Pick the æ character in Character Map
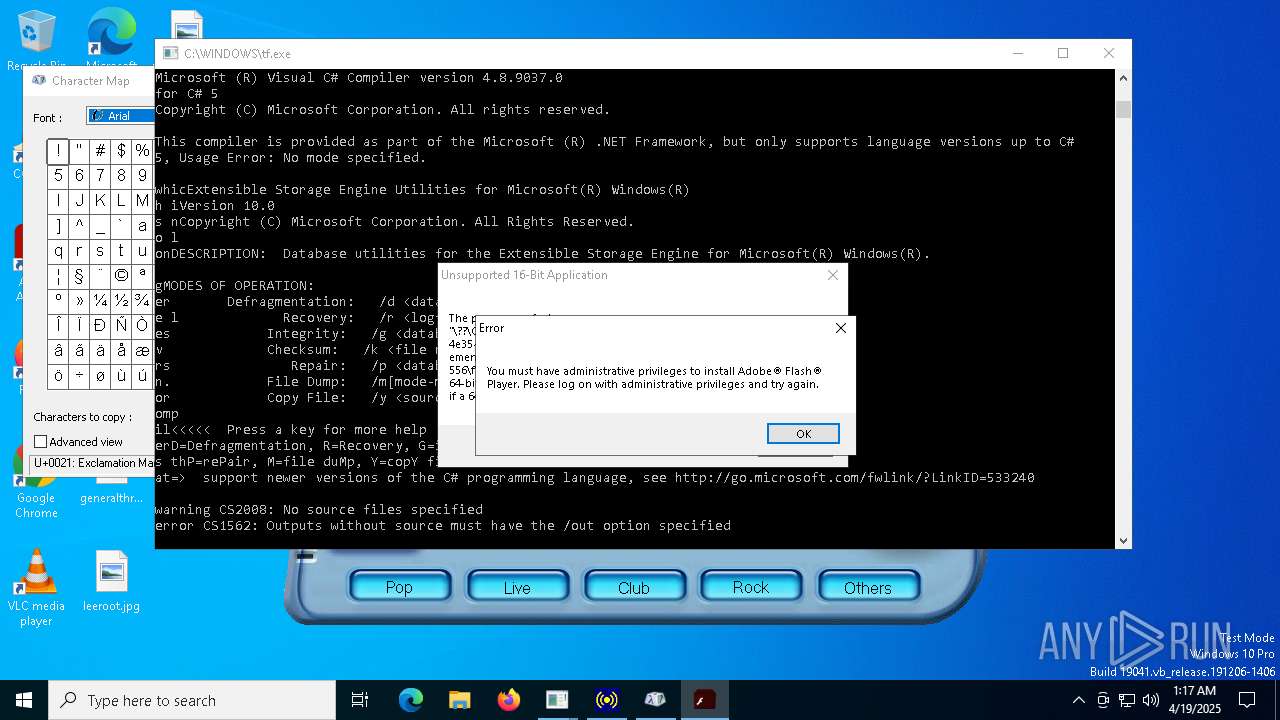Screen dimensions: 1280x720 (142, 351)
